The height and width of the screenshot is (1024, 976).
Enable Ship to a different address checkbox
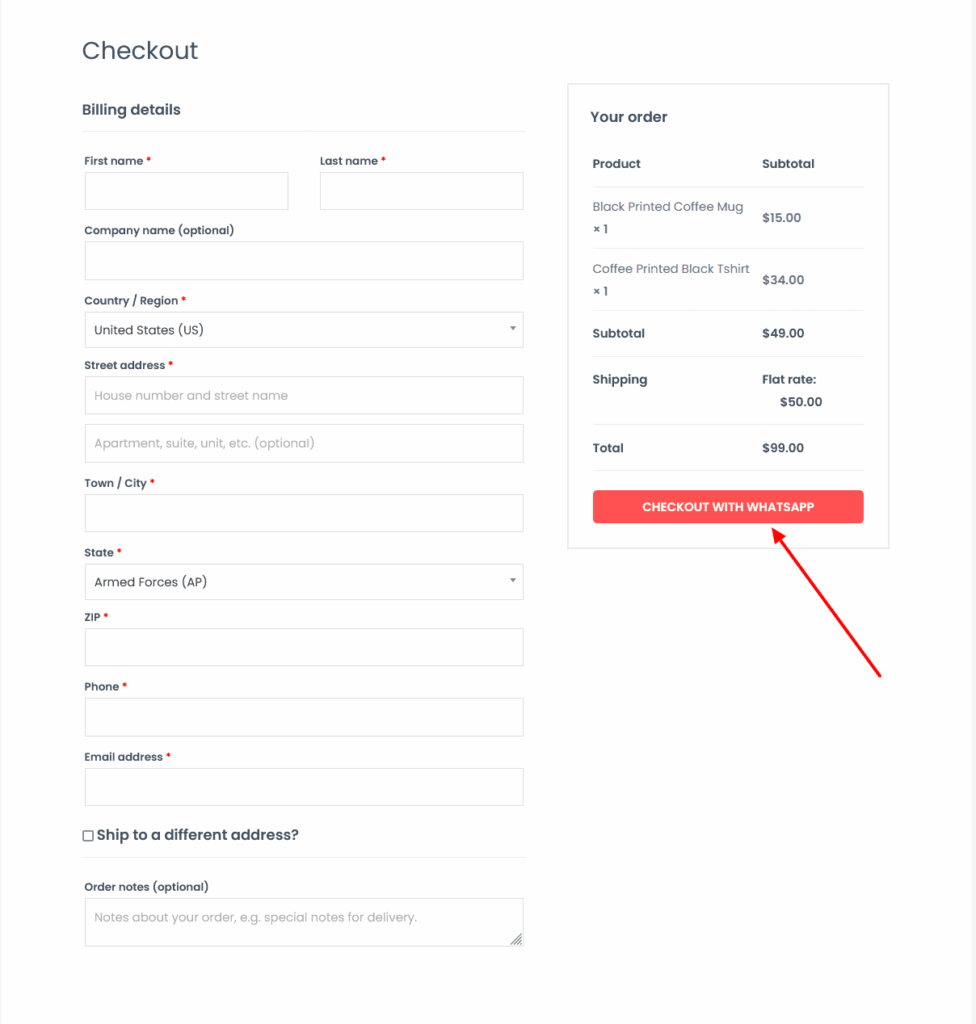tap(88, 835)
